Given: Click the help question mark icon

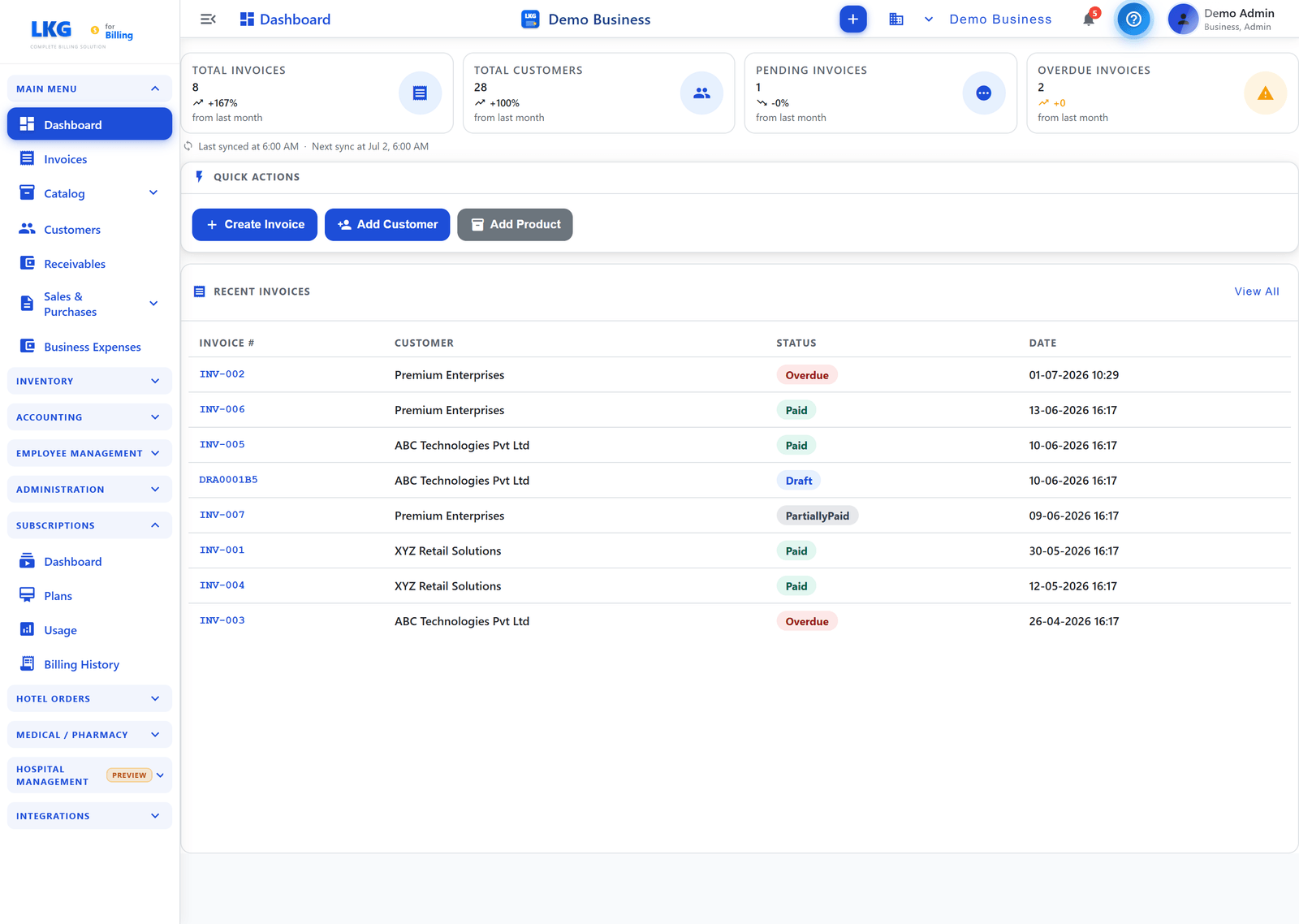Looking at the screenshot, I should pos(1133,19).
